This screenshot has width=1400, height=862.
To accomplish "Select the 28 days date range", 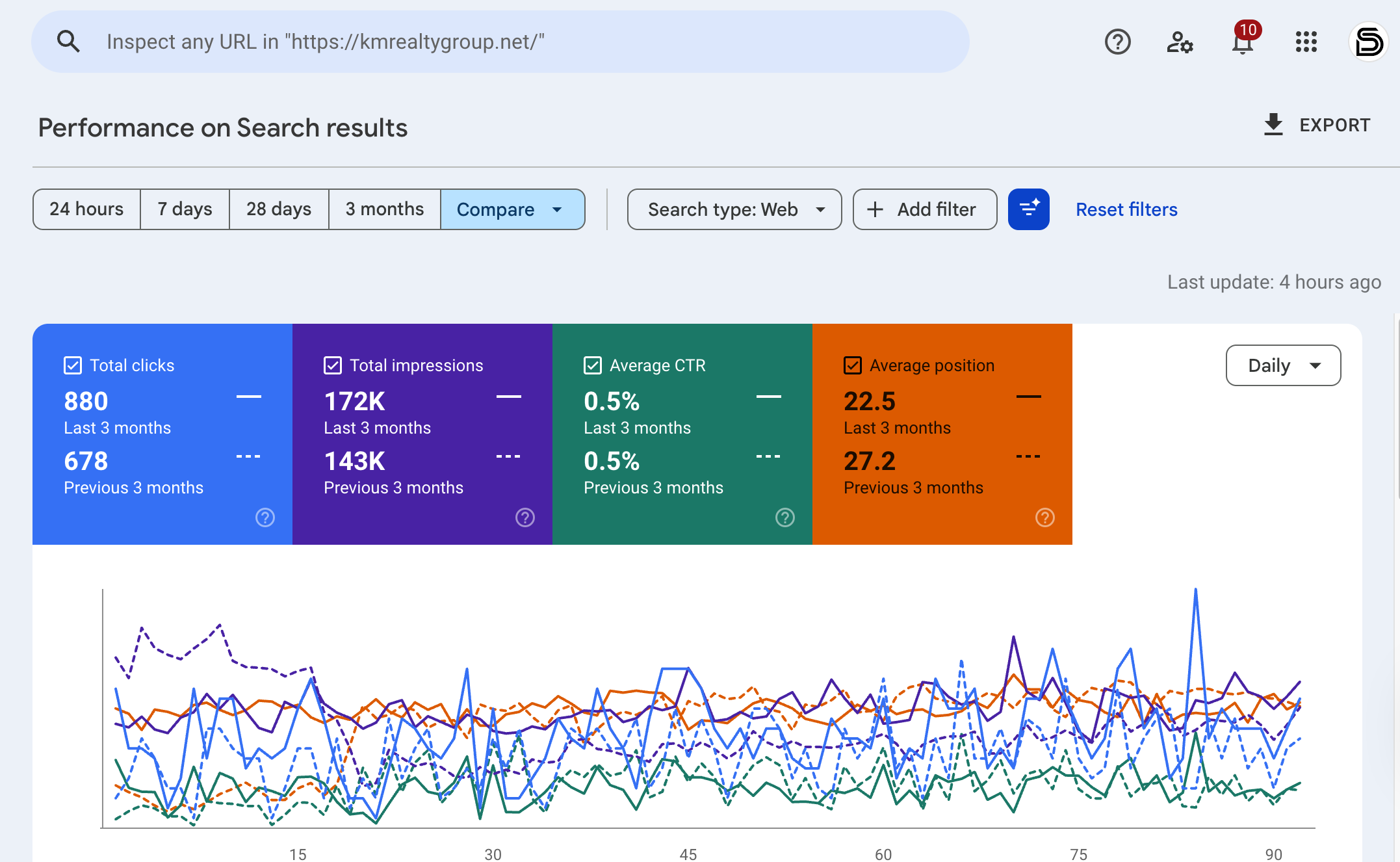I will (279, 209).
